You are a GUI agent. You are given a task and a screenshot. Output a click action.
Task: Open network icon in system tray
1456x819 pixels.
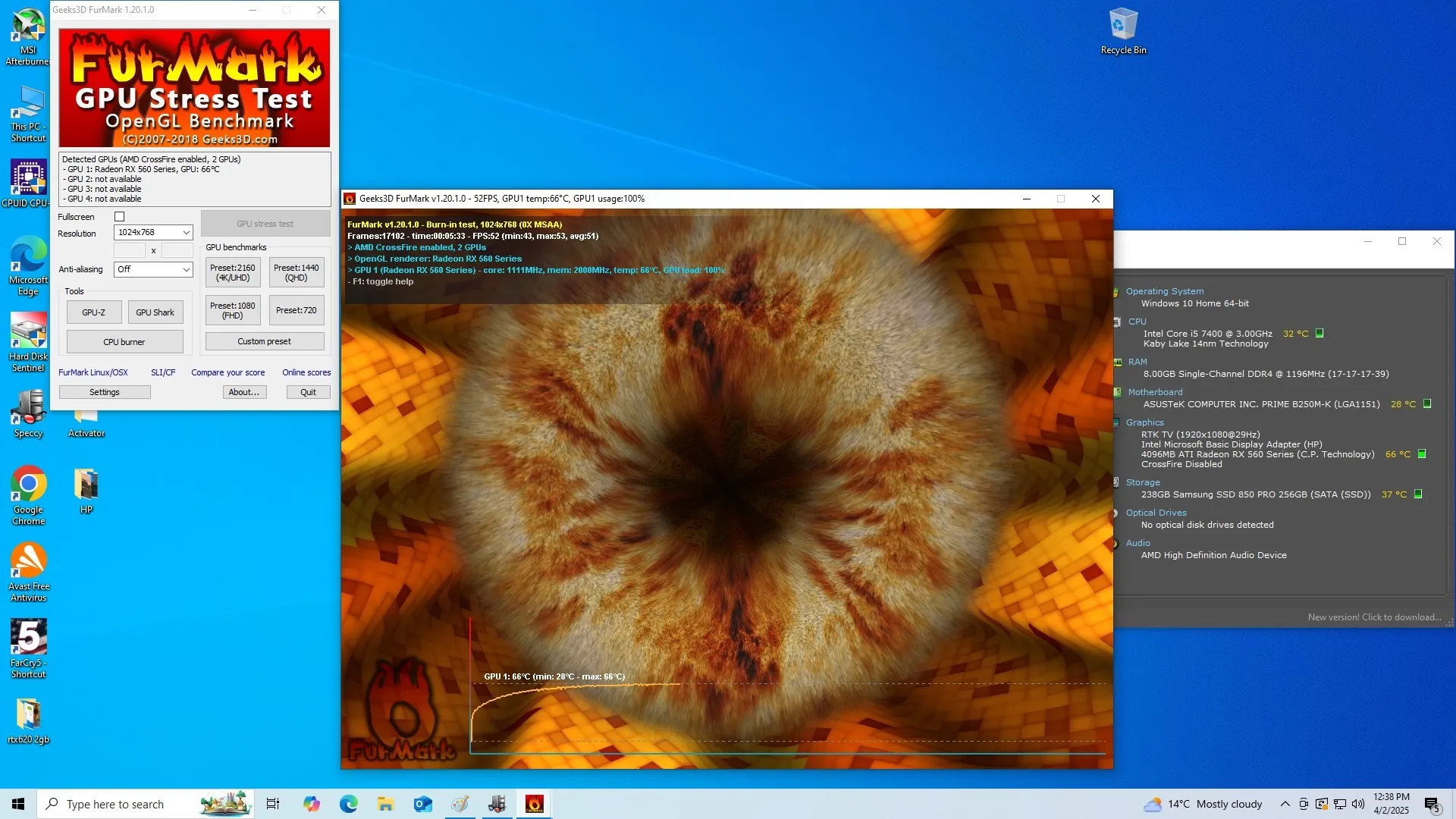(x=1340, y=804)
